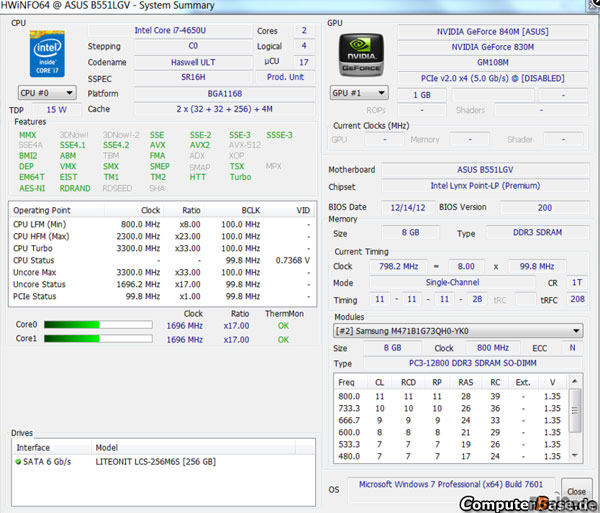Click the AES-NI feature label
Screen dimensions: 600x513
coord(32,188)
